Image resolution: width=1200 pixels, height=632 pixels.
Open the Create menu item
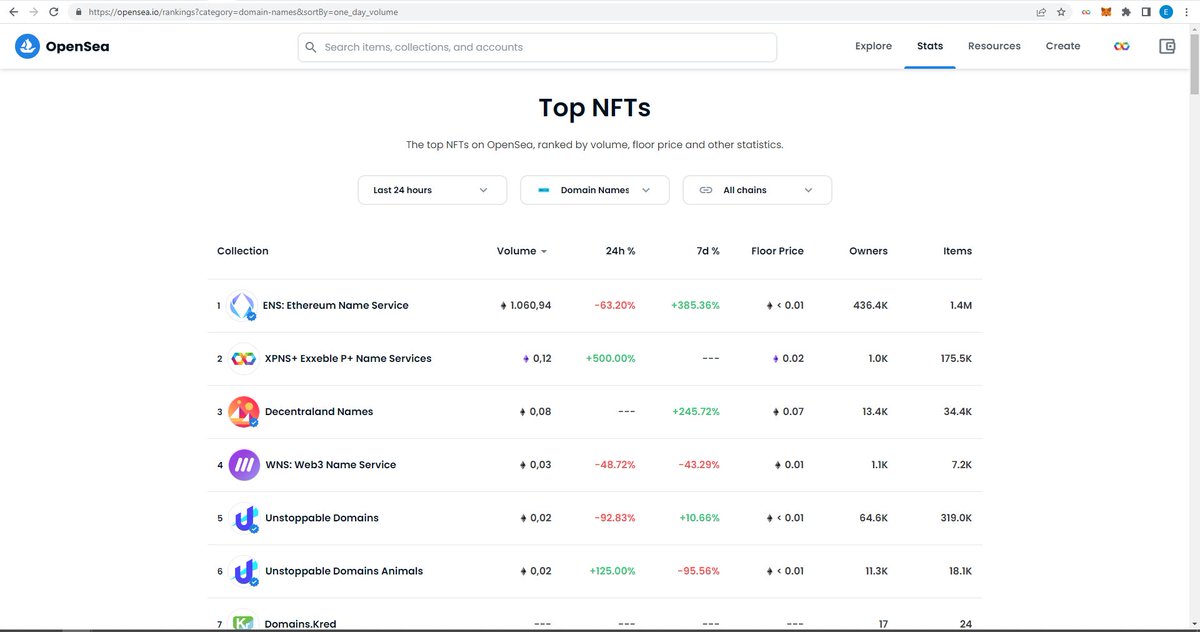(1063, 46)
